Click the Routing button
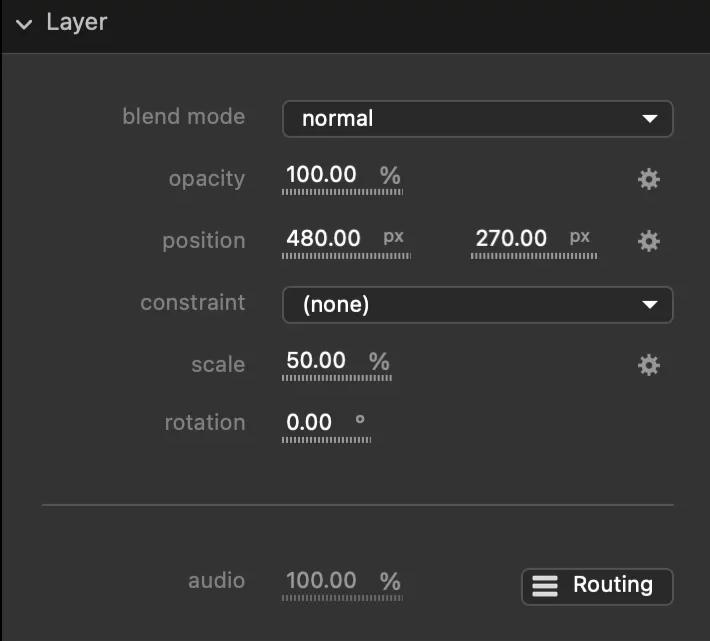 pos(597,586)
